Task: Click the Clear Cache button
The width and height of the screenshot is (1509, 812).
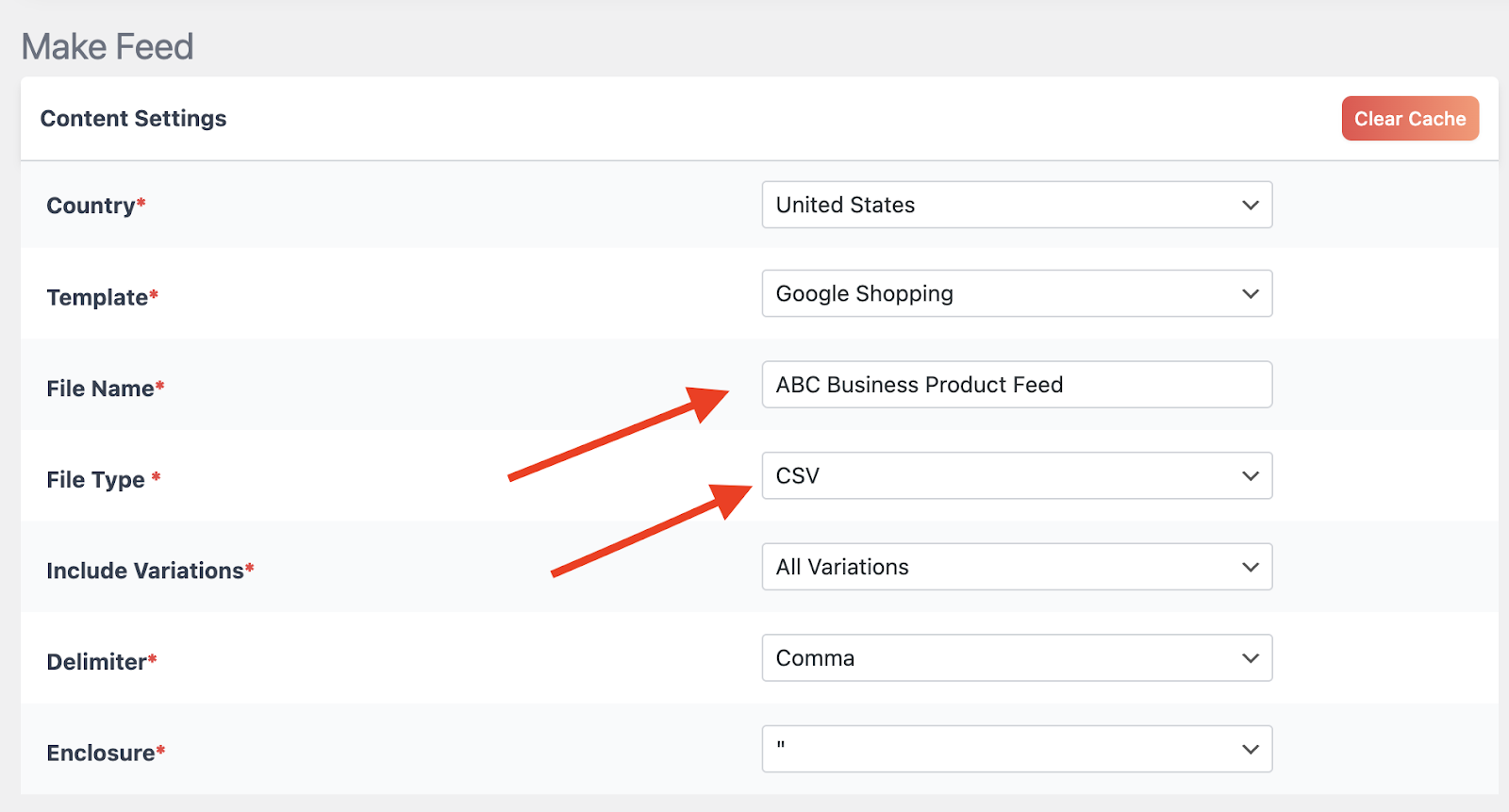Action: pyautogui.click(x=1410, y=119)
